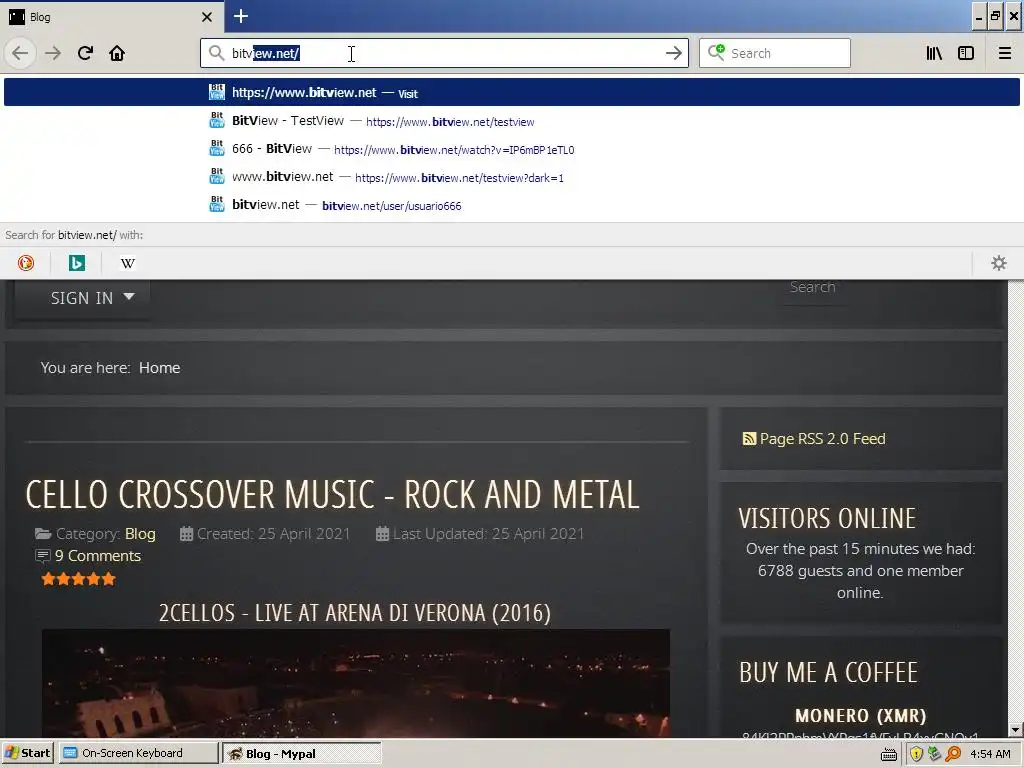Click VISITORS ONLINE heading
The image size is (1024, 768).
(827, 519)
